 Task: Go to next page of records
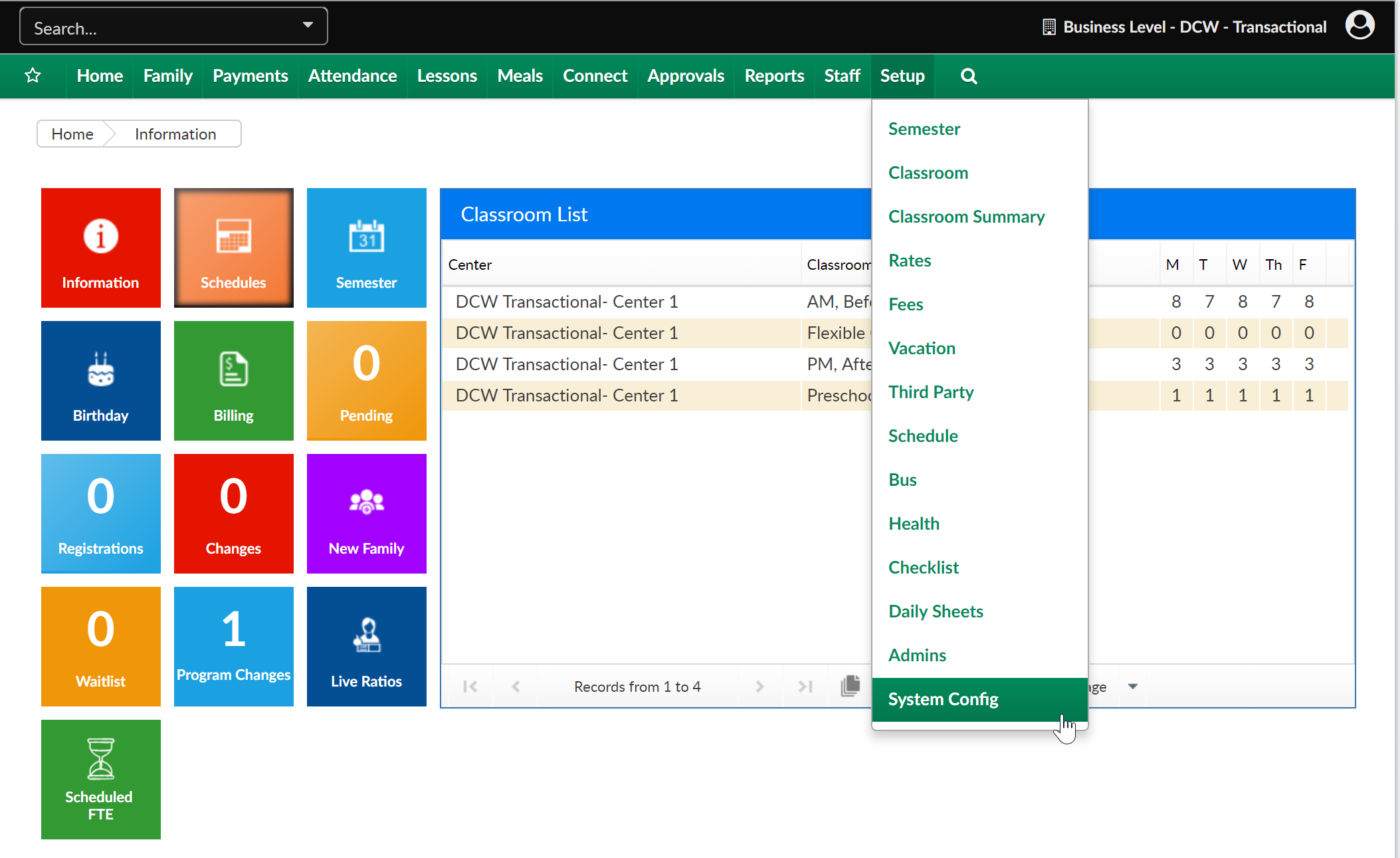[759, 686]
